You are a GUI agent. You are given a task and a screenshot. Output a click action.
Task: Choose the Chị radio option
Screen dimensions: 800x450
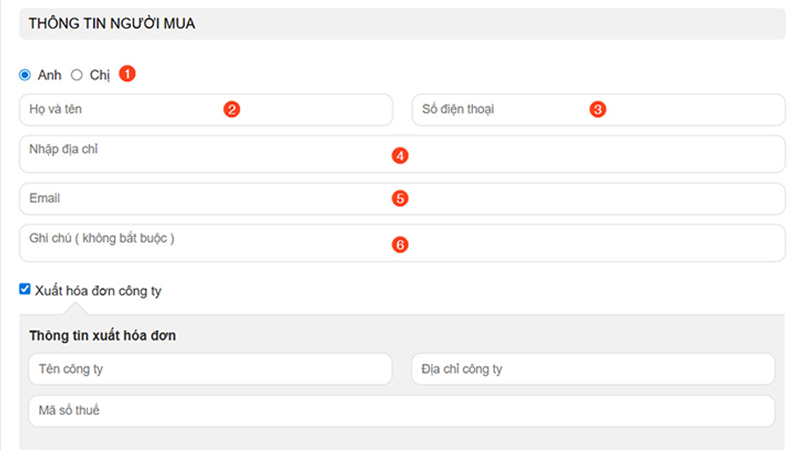click(77, 75)
